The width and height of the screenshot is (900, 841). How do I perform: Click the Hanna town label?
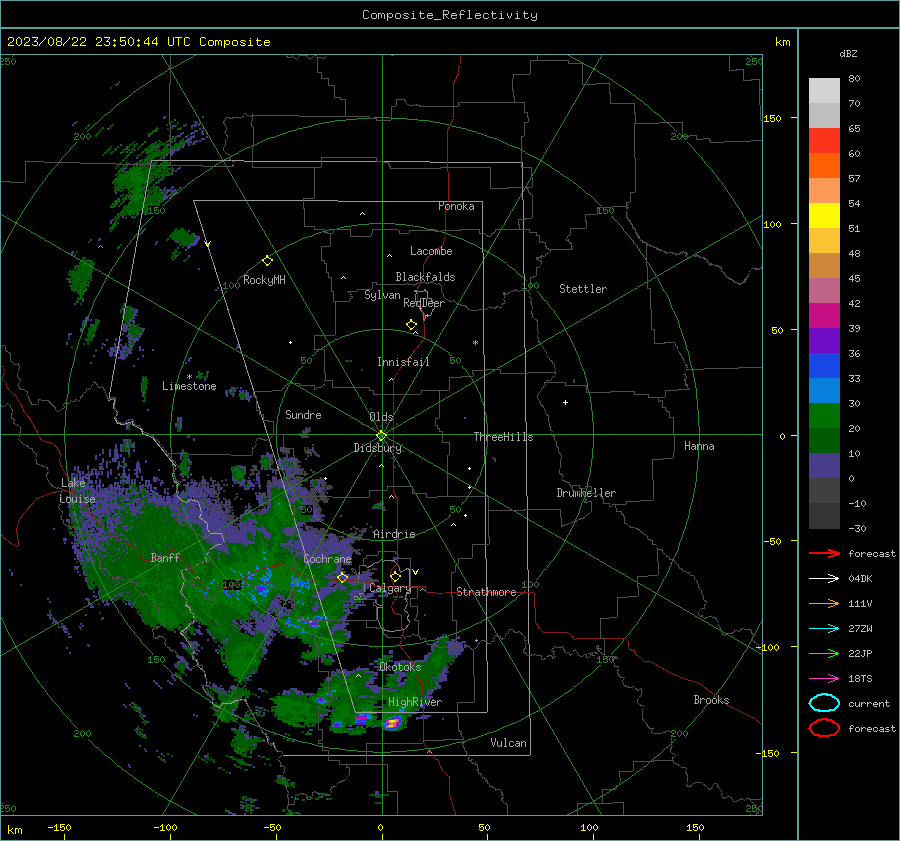point(699,446)
